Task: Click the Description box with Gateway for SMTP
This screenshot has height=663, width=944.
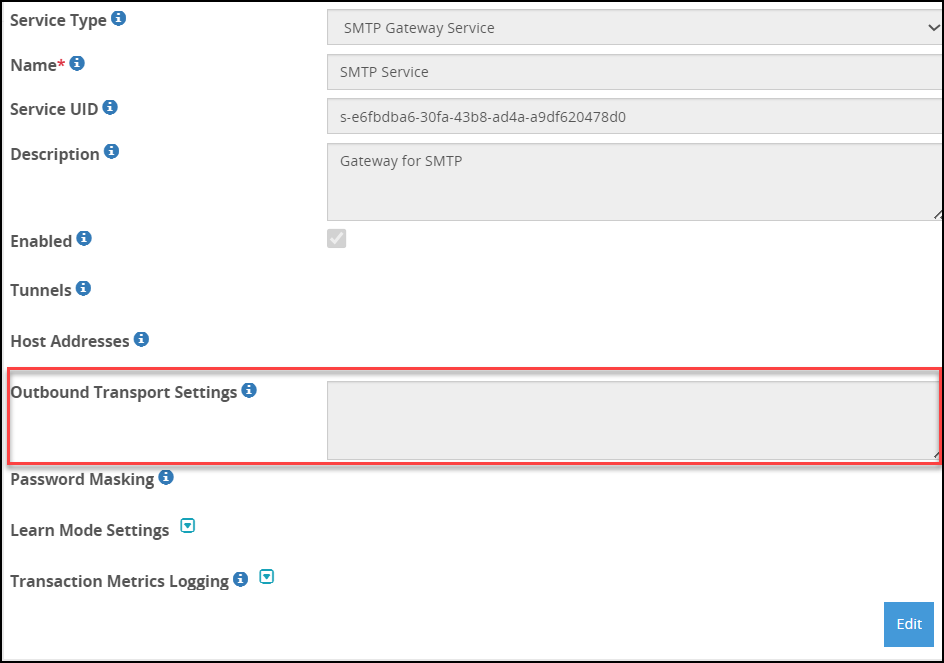Action: click(635, 182)
